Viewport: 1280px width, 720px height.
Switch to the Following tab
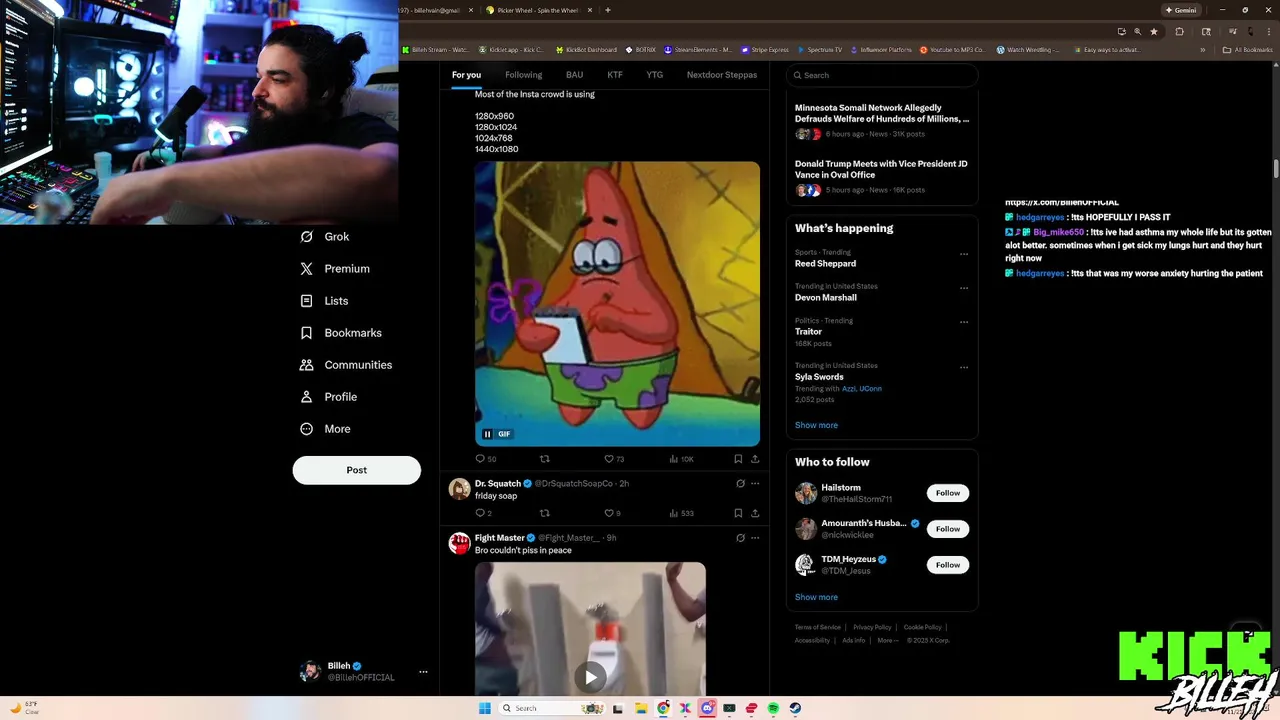click(x=523, y=75)
